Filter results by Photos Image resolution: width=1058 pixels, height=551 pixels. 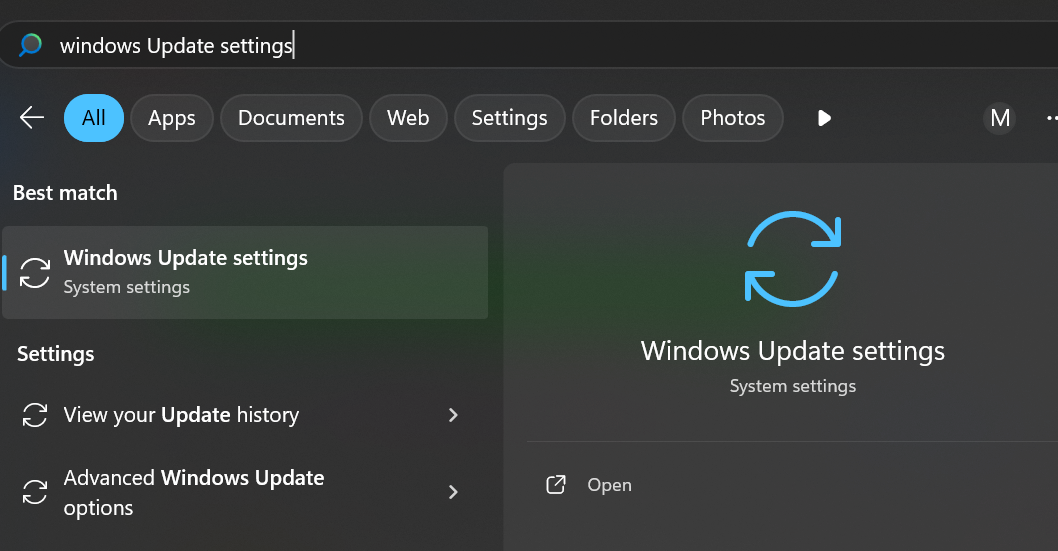pos(732,118)
